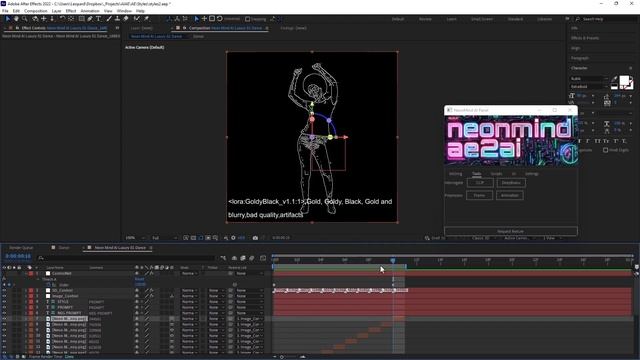Toggle visibility eye of PROMPT layer
This screenshot has height=360, width=640.
coord(4,307)
